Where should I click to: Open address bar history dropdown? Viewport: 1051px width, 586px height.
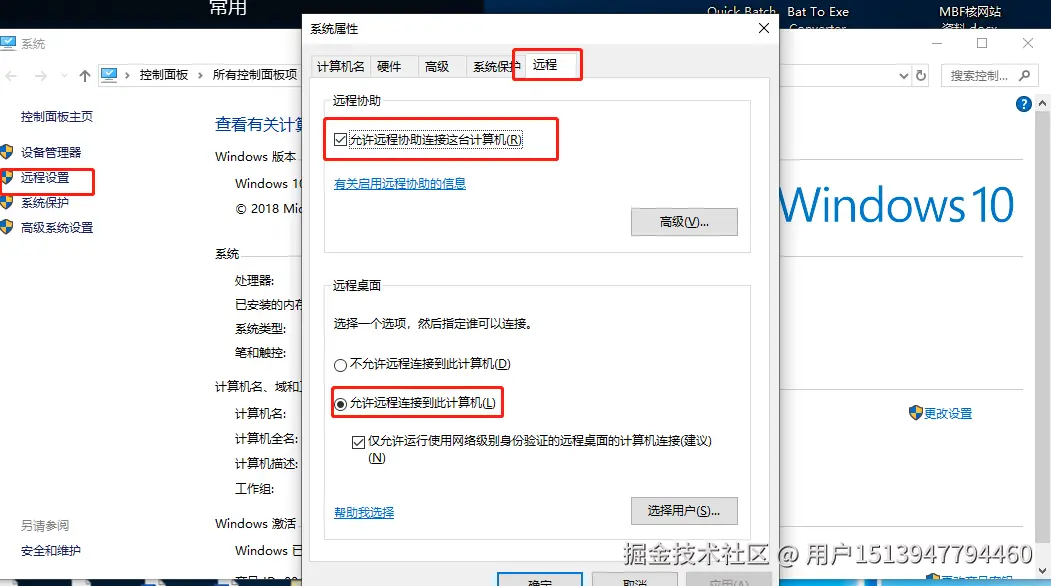(904, 76)
